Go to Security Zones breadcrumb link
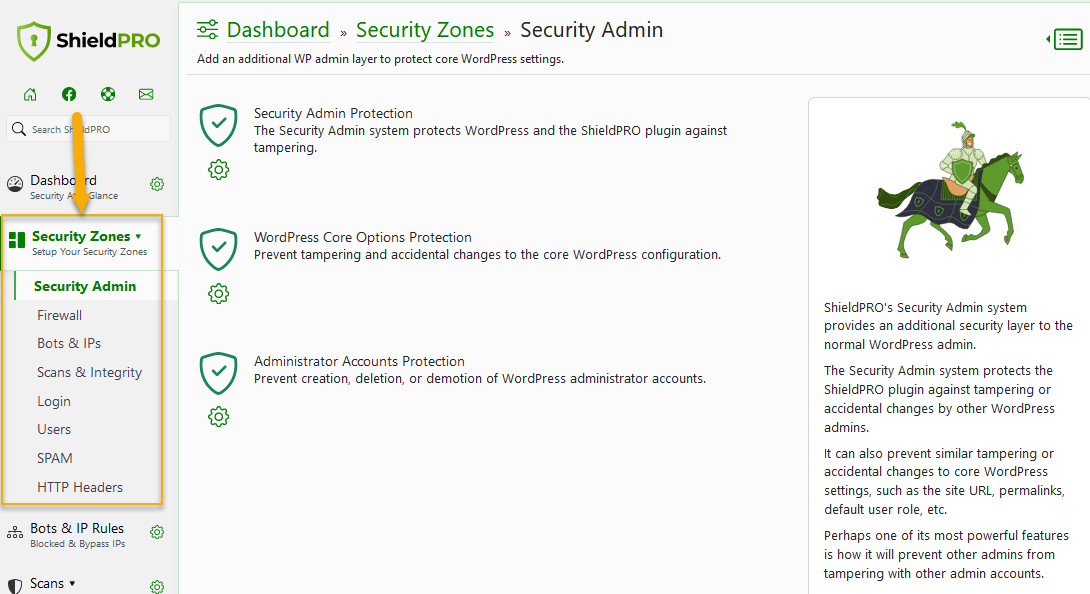The width and height of the screenshot is (1090, 594). pos(425,30)
